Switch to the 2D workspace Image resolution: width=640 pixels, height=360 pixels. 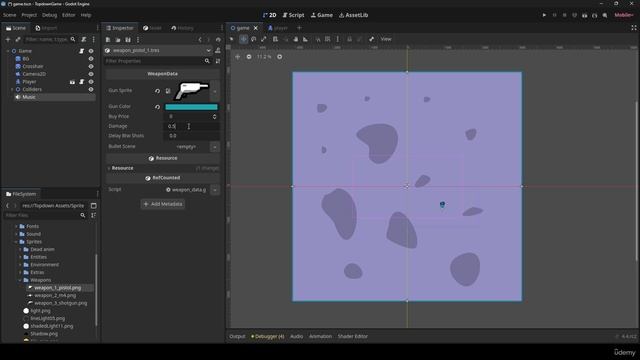[x=269, y=15]
